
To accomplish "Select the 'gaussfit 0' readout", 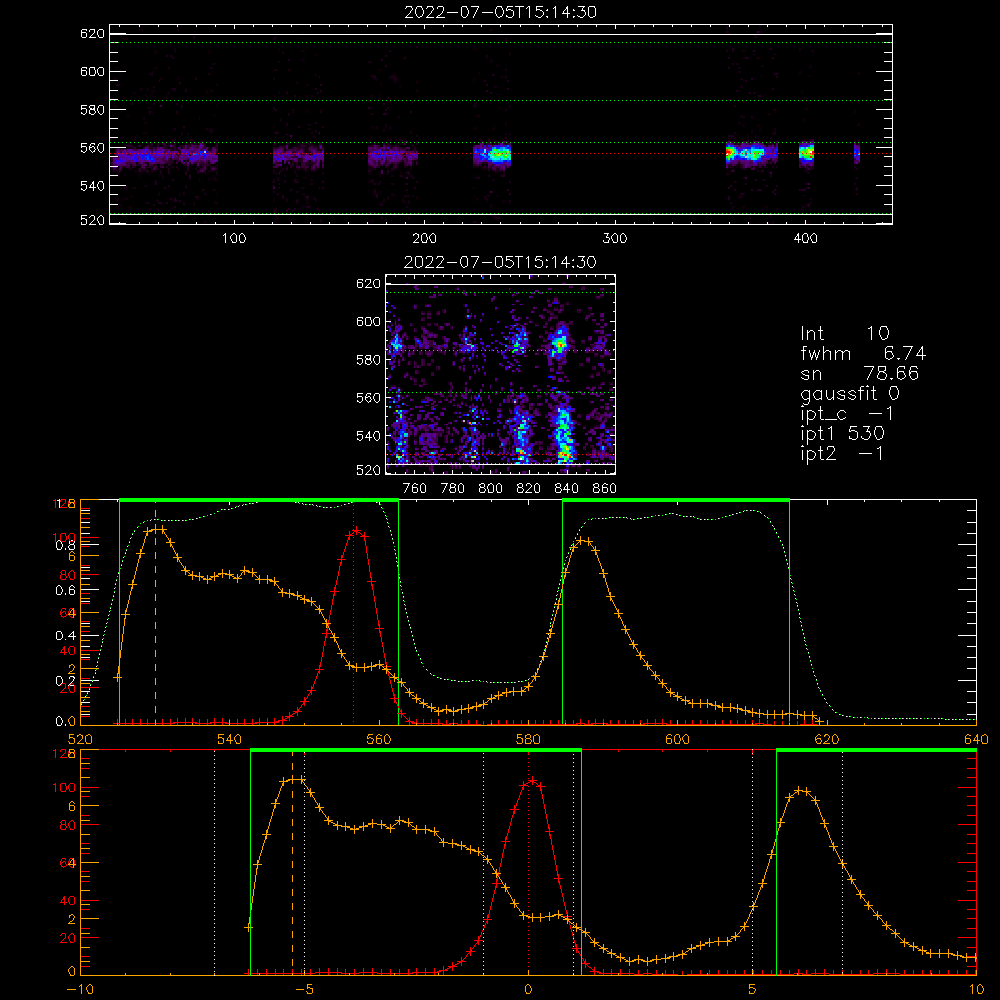I will coord(849,394).
